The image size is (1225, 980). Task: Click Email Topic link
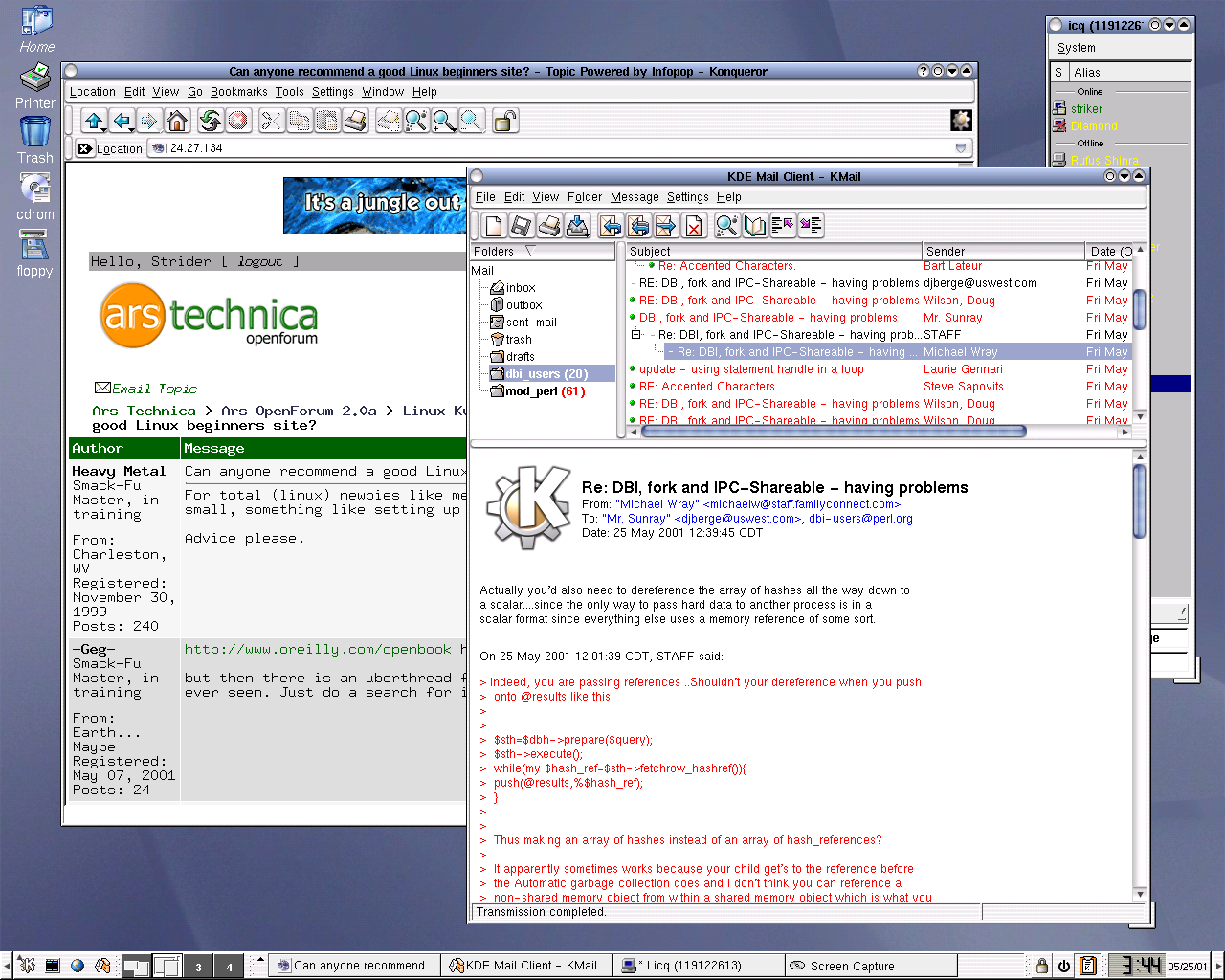coord(145,389)
